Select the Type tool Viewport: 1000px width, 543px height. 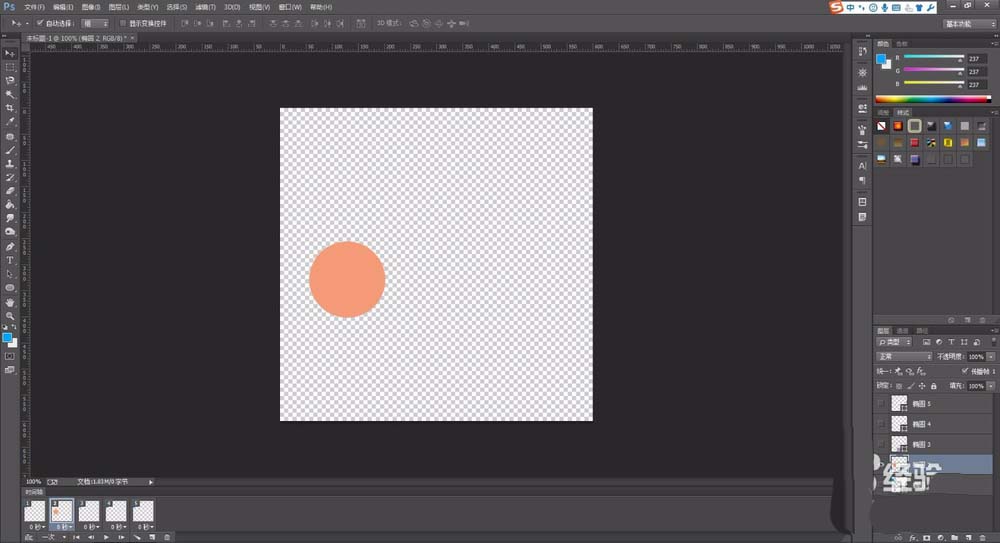pyautogui.click(x=10, y=260)
